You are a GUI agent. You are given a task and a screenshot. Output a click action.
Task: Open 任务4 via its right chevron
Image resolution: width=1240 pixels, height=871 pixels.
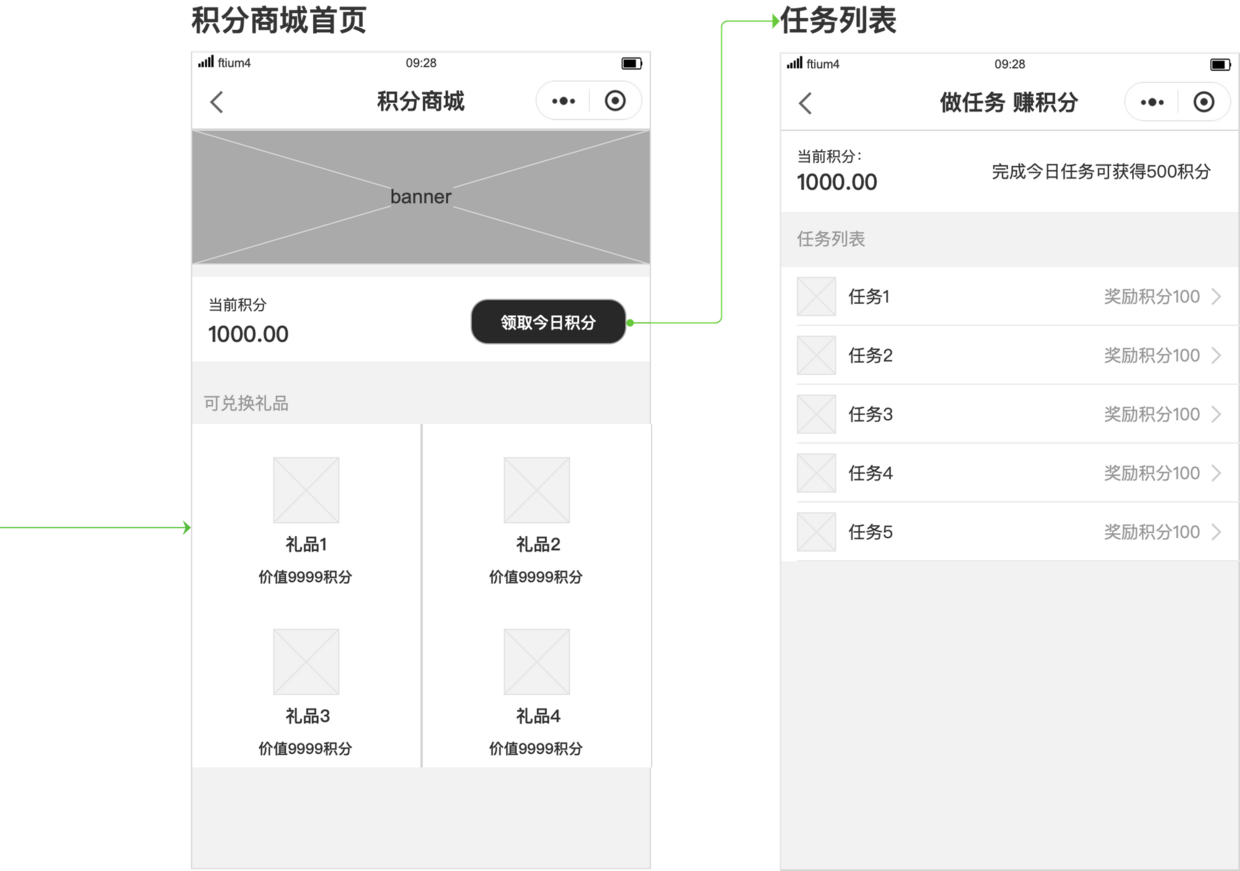[x=1216, y=473]
